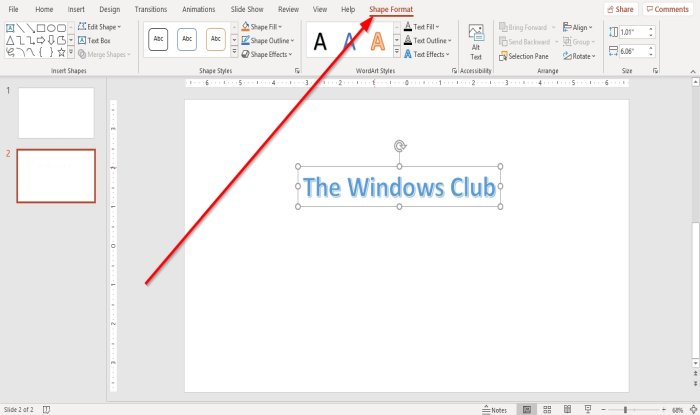The width and height of the screenshot is (700, 415).
Task: Switch to the Design tab
Action: (110, 9)
